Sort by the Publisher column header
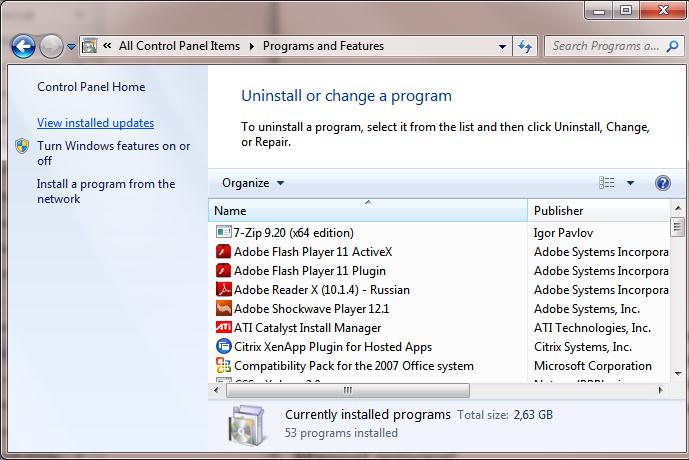The image size is (689, 460). point(598,210)
